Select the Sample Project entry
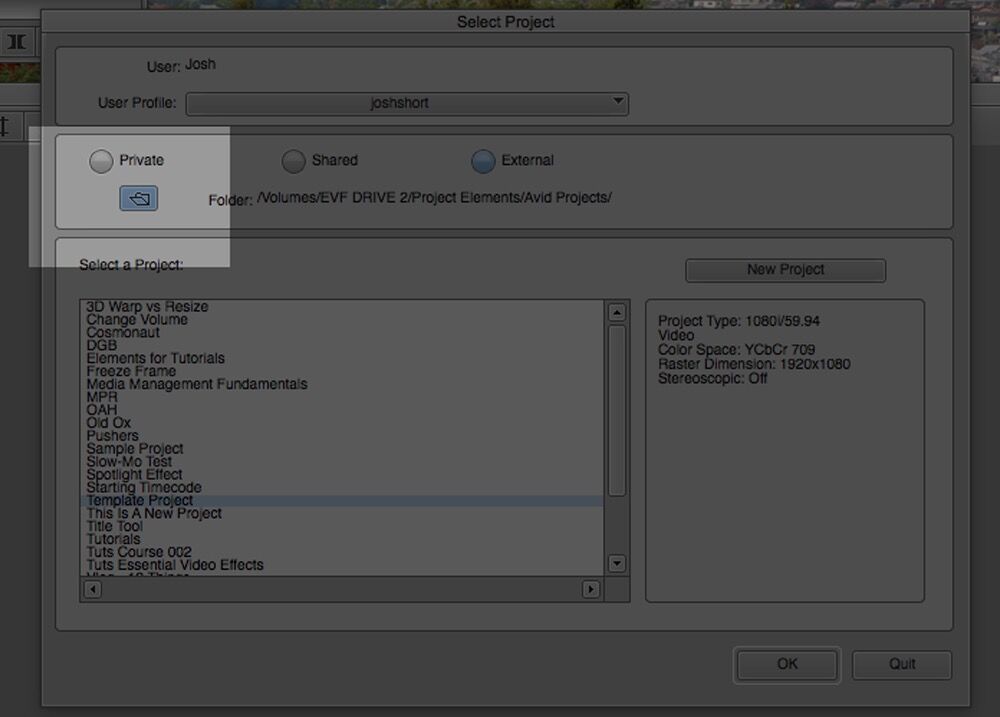This screenshot has width=1000, height=717. click(x=134, y=448)
